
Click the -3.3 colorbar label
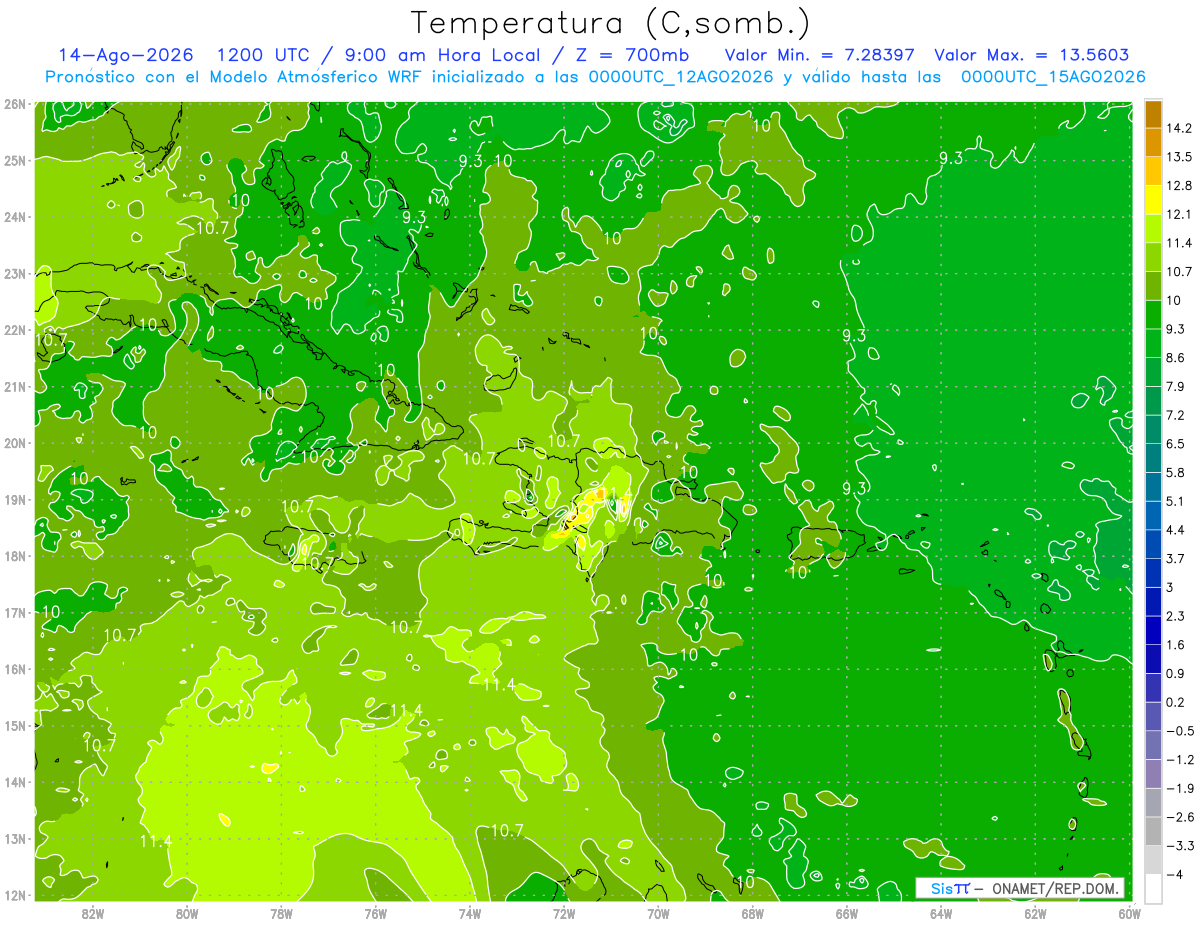click(x=1178, y=846)
